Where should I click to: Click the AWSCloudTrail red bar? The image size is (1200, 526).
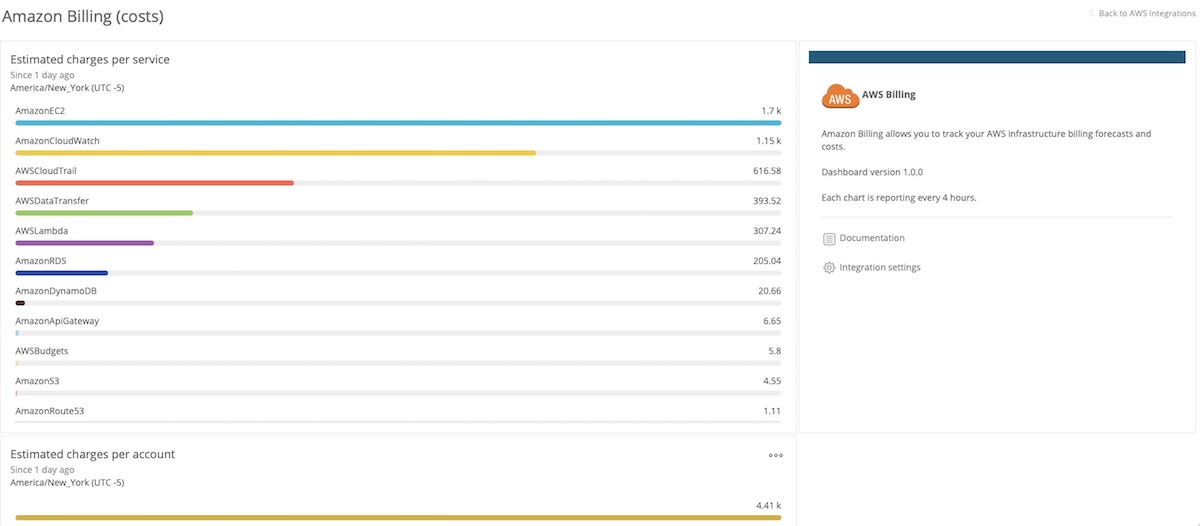pos(154,183)
